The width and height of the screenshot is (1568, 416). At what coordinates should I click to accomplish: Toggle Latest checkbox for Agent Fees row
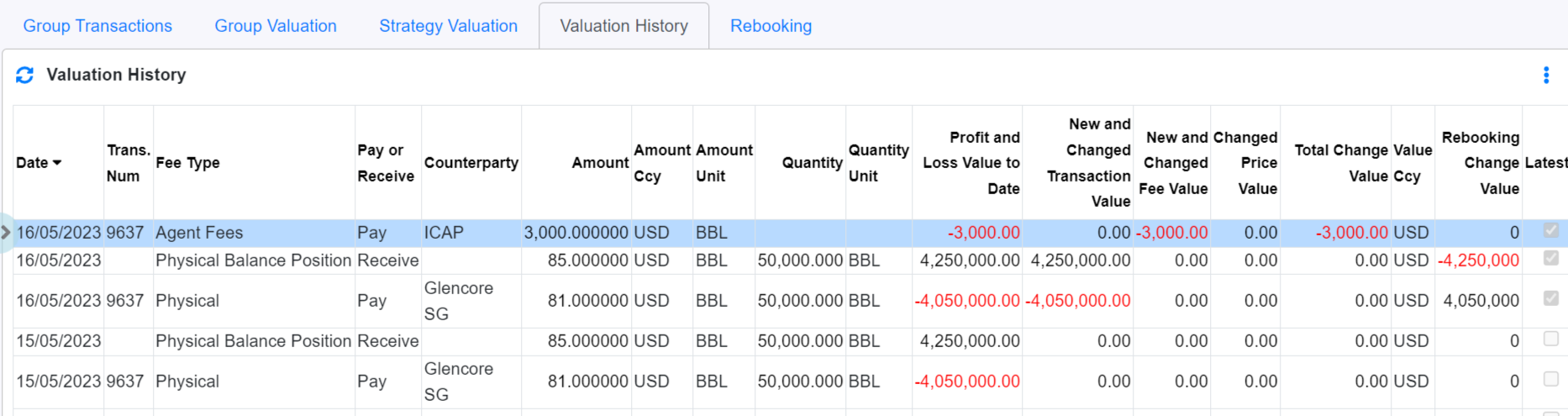(x=1550, y=230)
